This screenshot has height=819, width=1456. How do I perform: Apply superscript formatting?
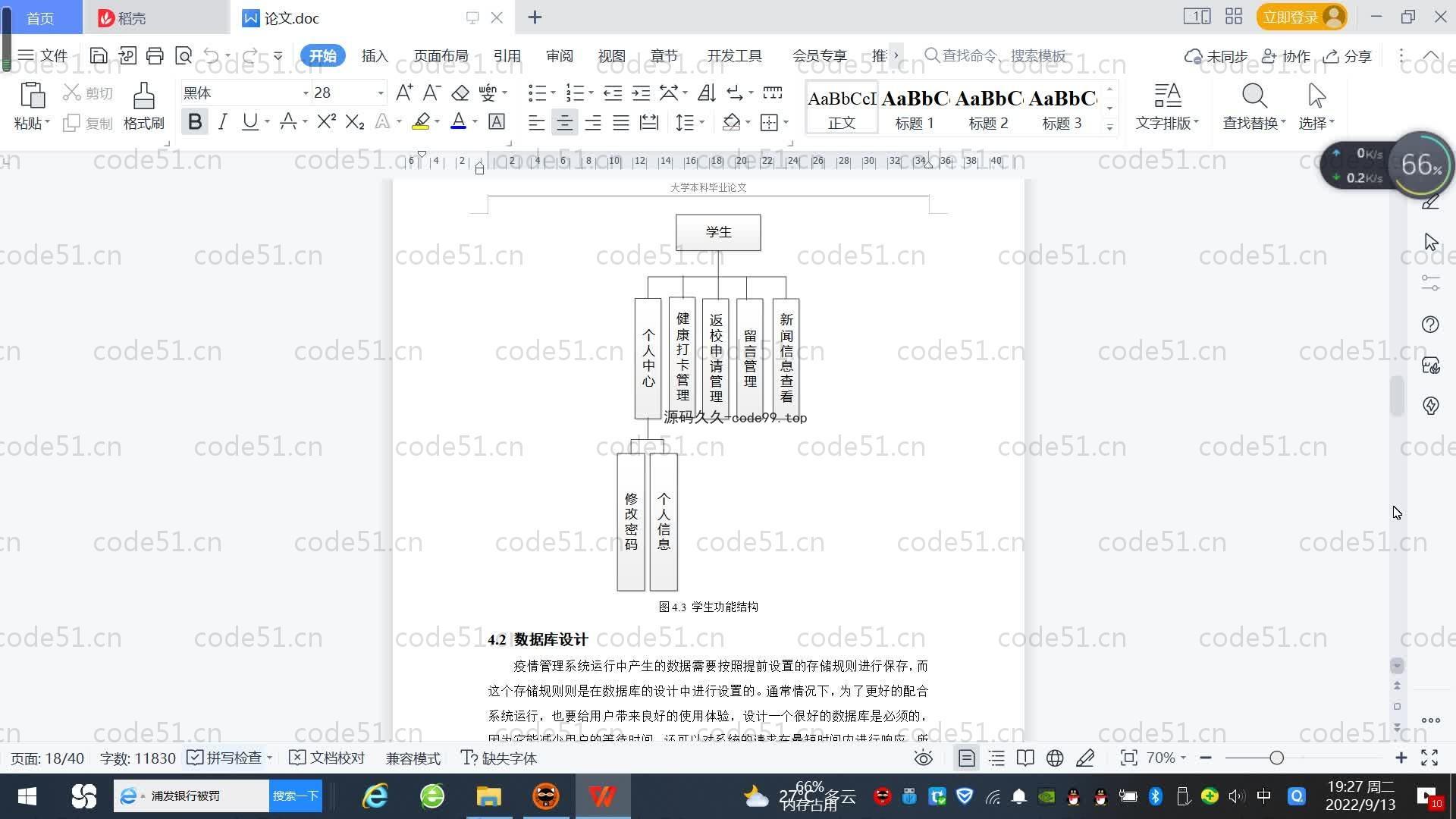[x=326, y=121]
